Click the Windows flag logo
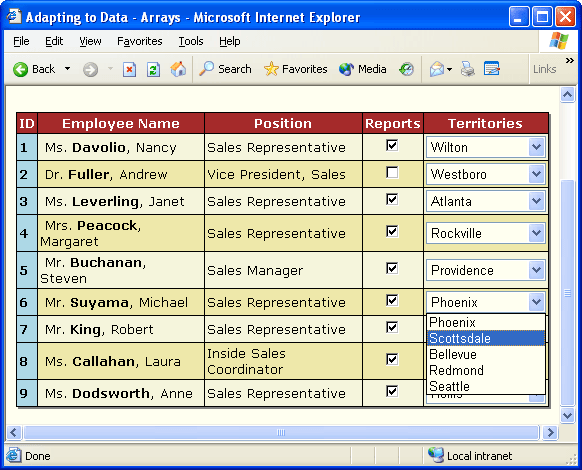 click(x=559, y=41)
